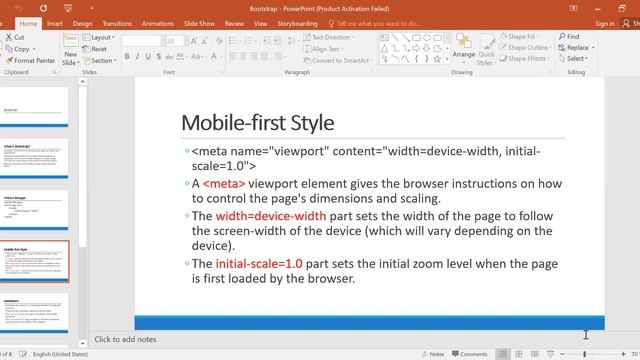Adjust the zoom slider handle

click(584, 354)
